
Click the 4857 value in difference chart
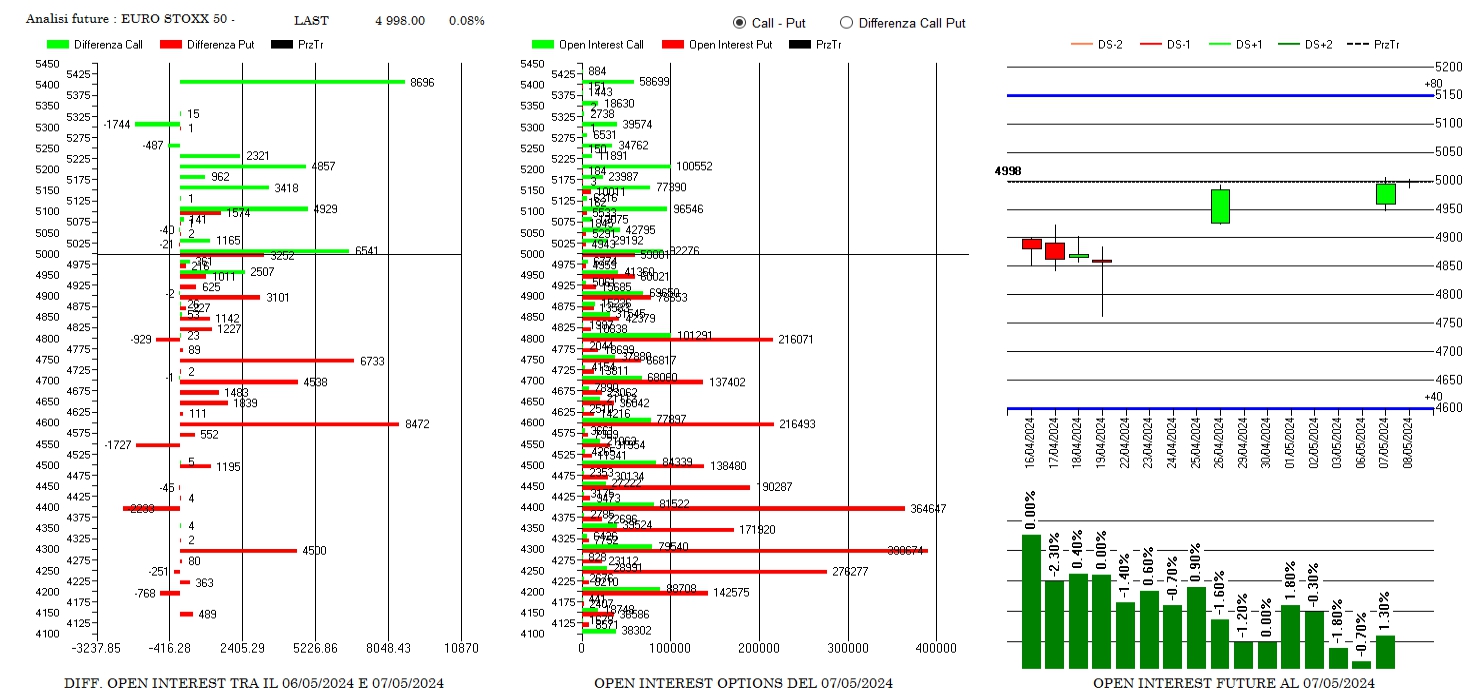tap(323, 166)
